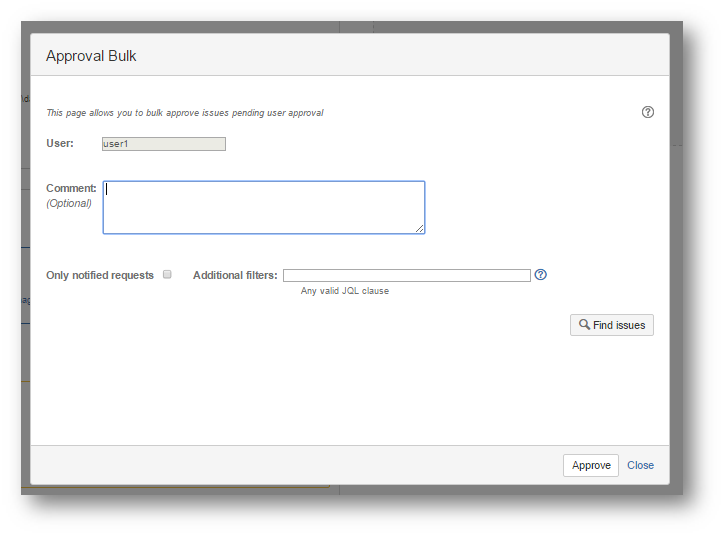Open the Additional filters JQL help icon
Screen dimensions: 725x537
tap(540, 275)
